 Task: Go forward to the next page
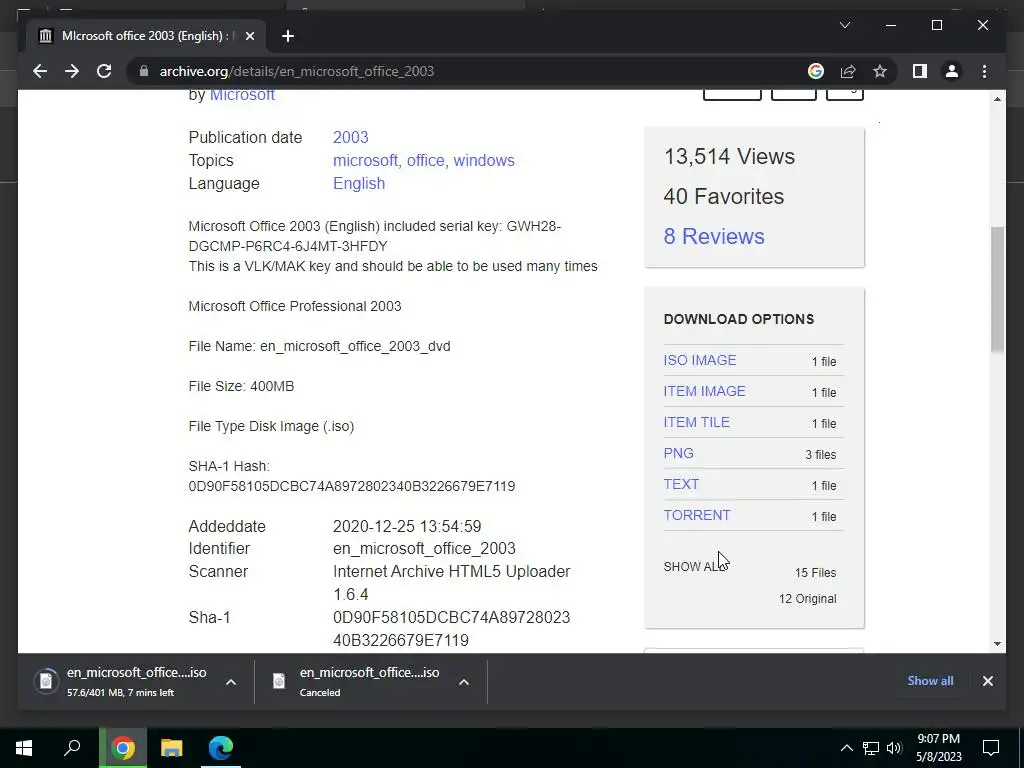(72, 71)
